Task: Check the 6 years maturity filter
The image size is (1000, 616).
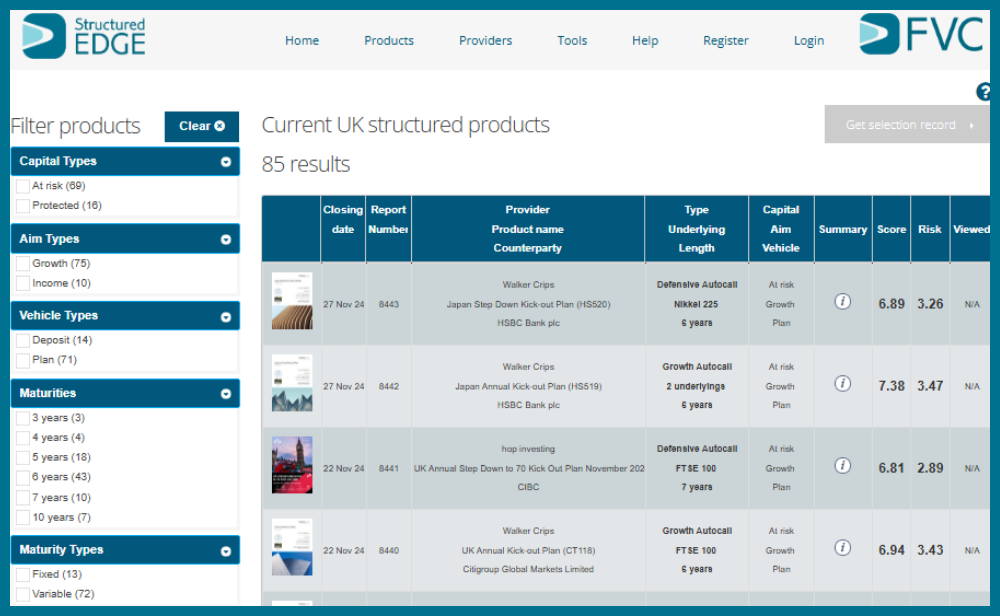Action: 23,478
